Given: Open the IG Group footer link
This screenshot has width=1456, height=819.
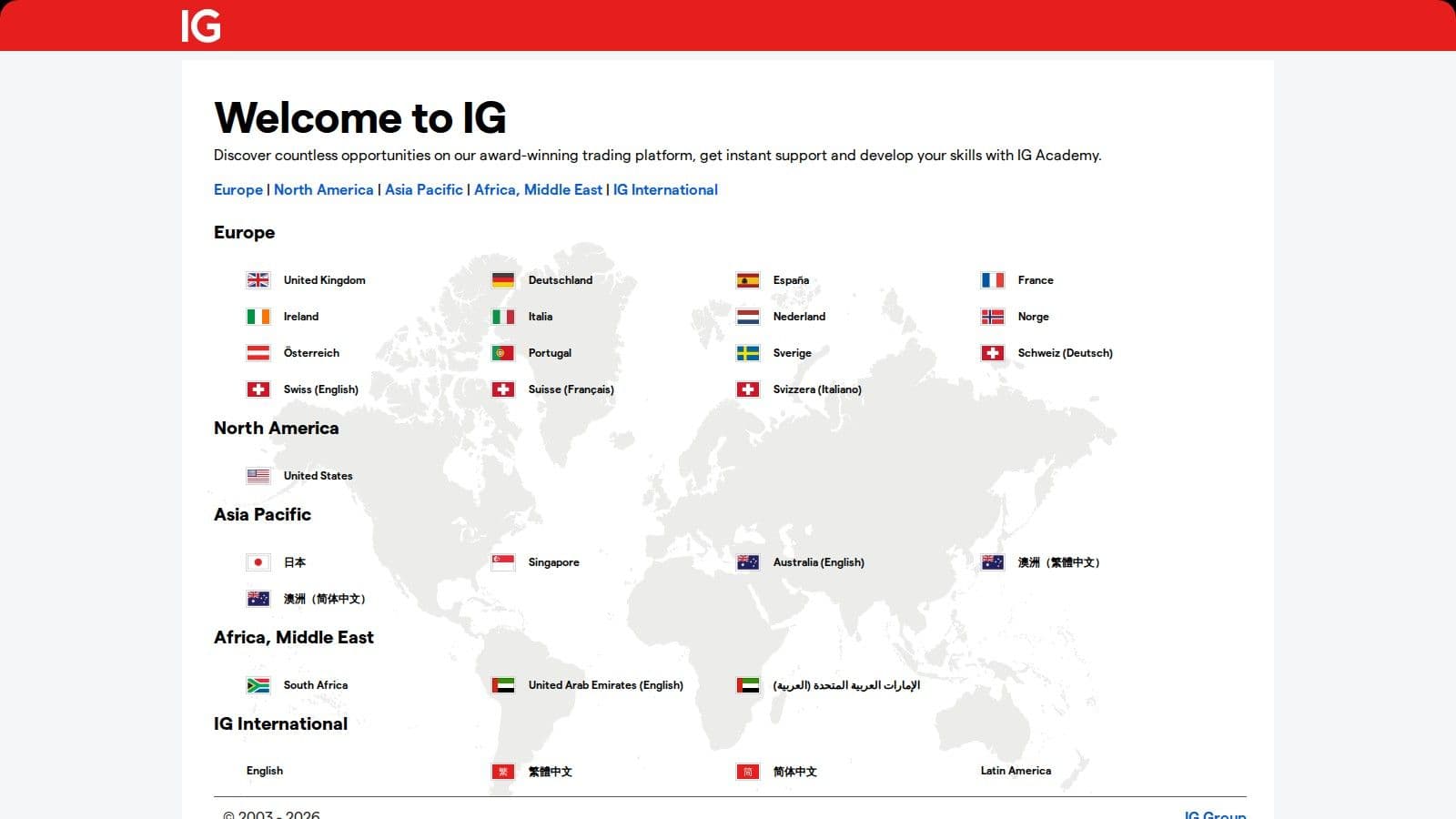Looking at the screenshot, I should (x=1215, y=814).
